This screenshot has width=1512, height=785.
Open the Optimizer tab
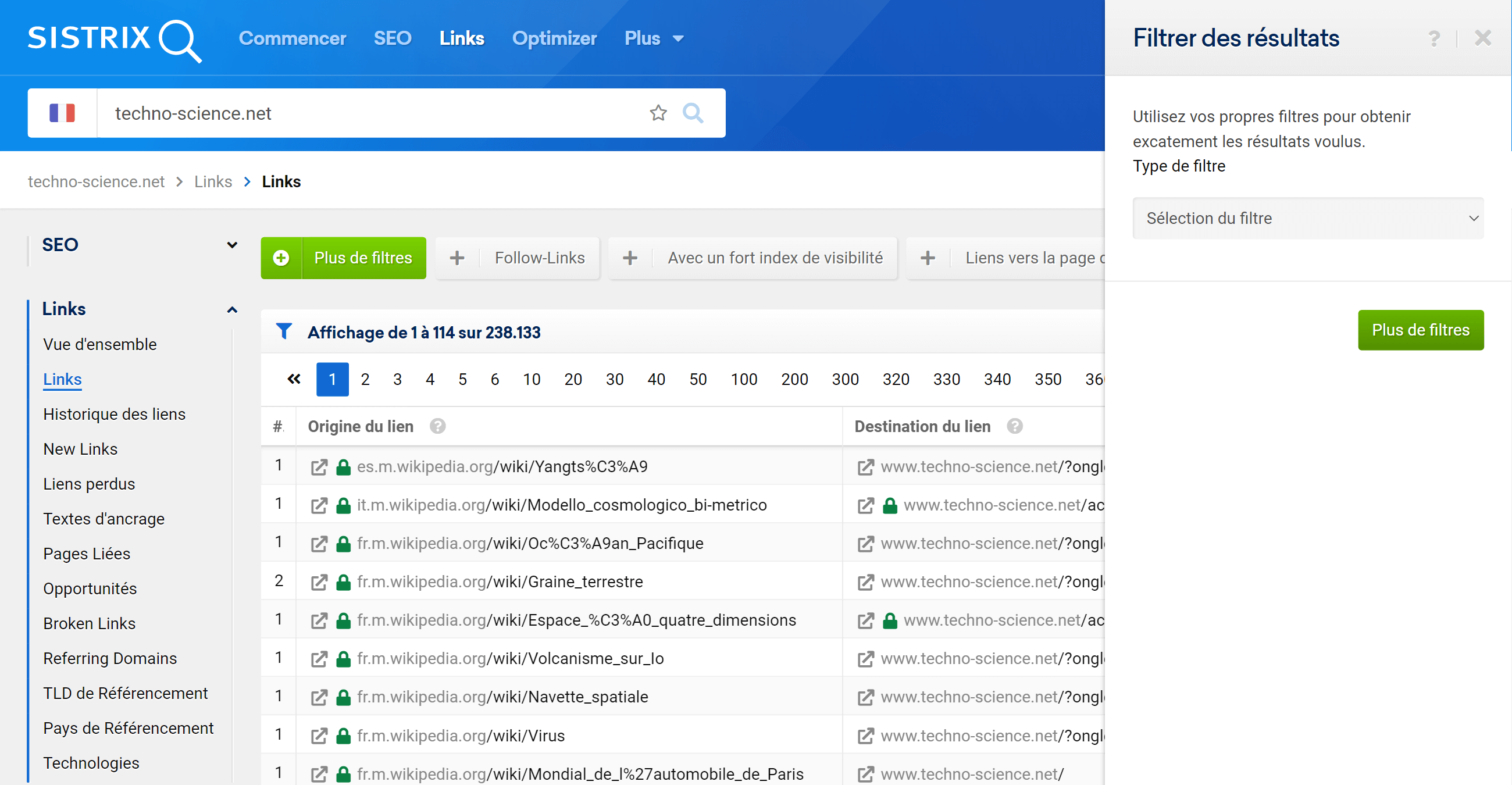click(x=554, y=38)
